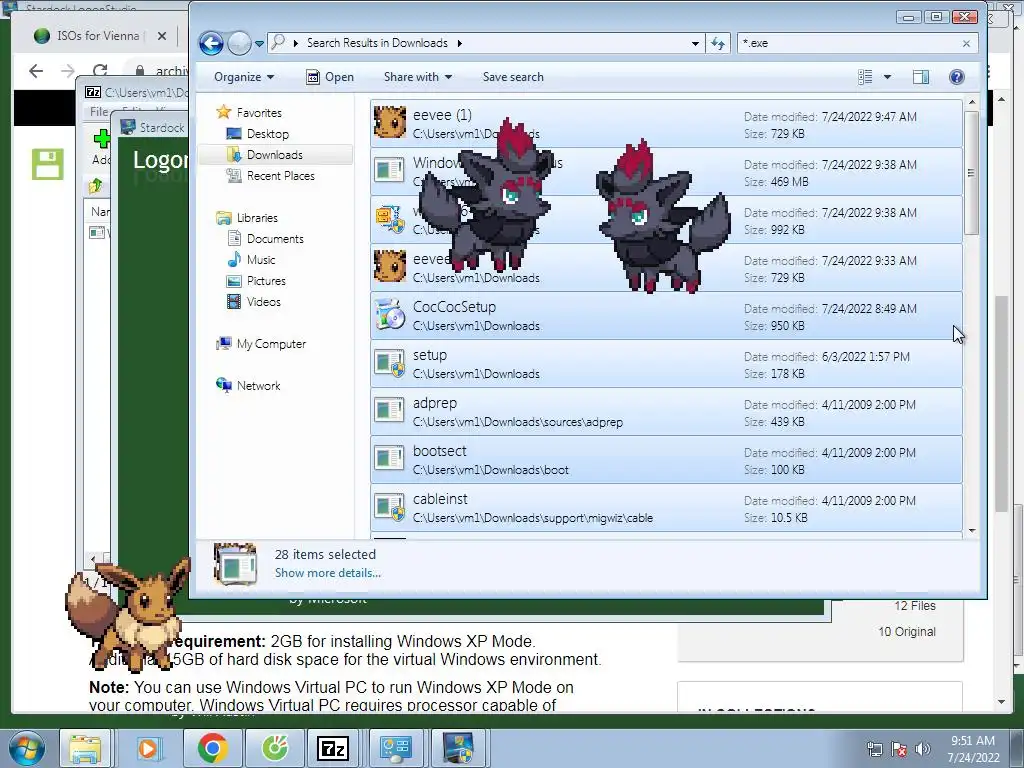Click the green floppy save icon on page

tap(48, 164)
